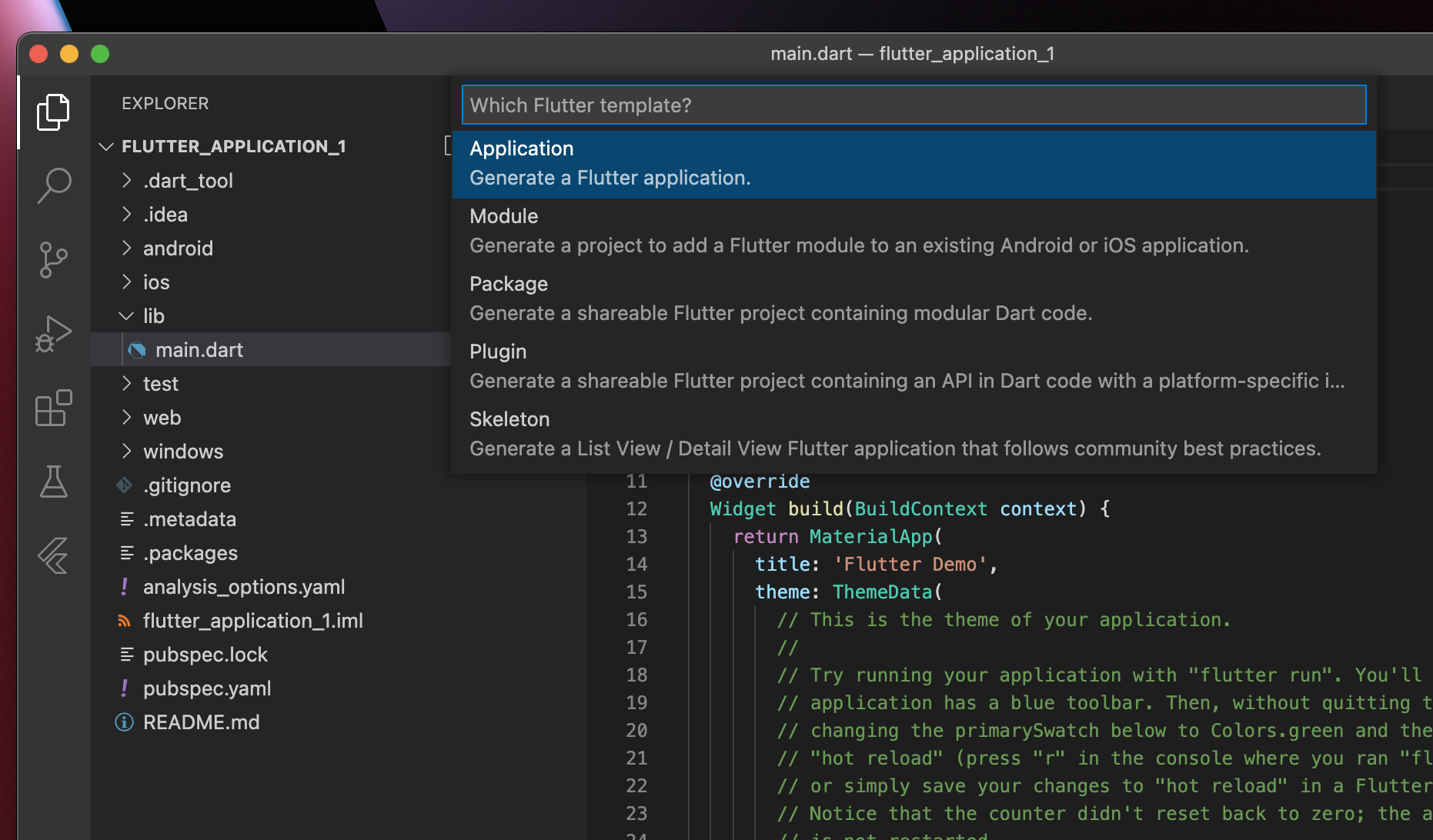Click line number 12 in the gutter
The image size is (1433, 840).
(x=636, y=509)
